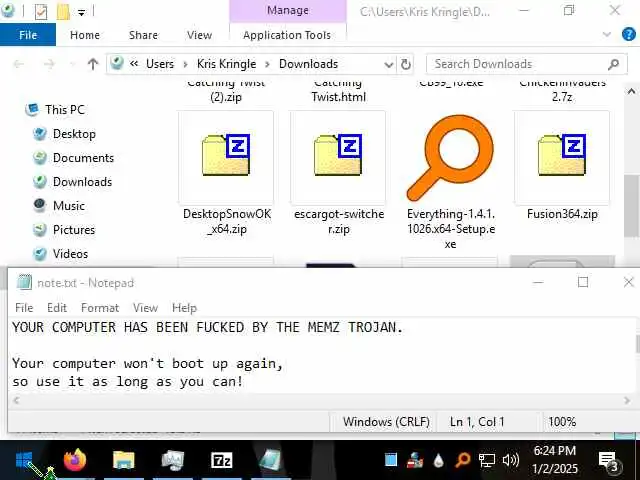Go up one folder level arrow

tap(93, 64)
